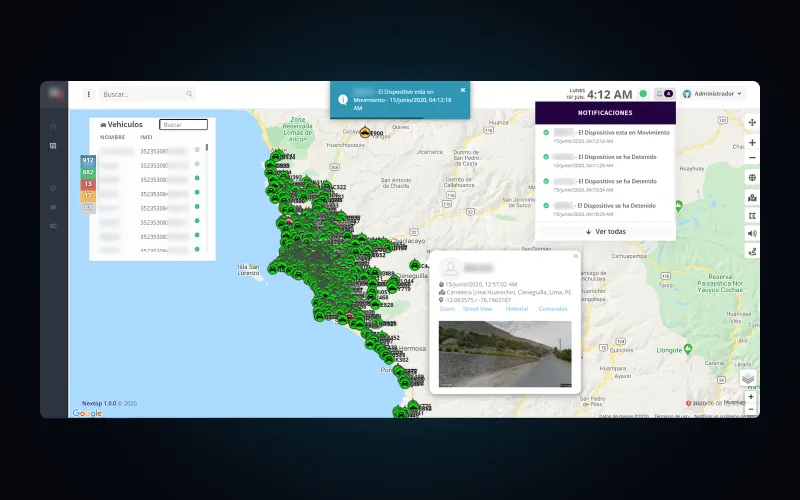Open the cube icon in the left sidebar
Image resolution: width=800 pixels, height=500 pixels.
(53, 188)
